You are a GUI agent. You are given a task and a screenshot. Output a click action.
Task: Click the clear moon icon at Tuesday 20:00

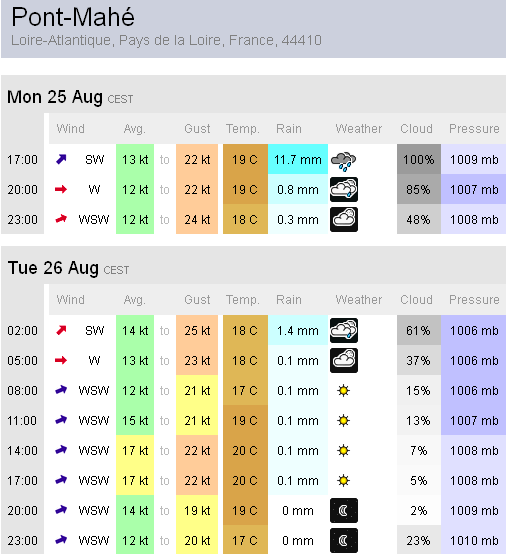point(344,510)
